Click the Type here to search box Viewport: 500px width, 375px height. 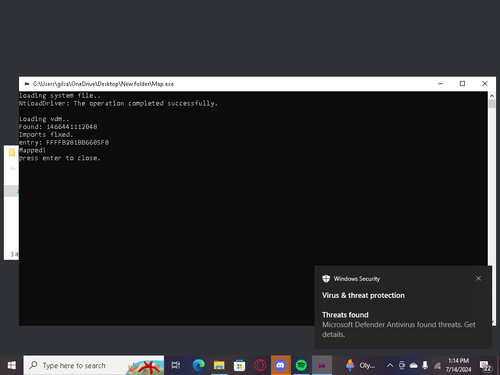coord(94,365)
